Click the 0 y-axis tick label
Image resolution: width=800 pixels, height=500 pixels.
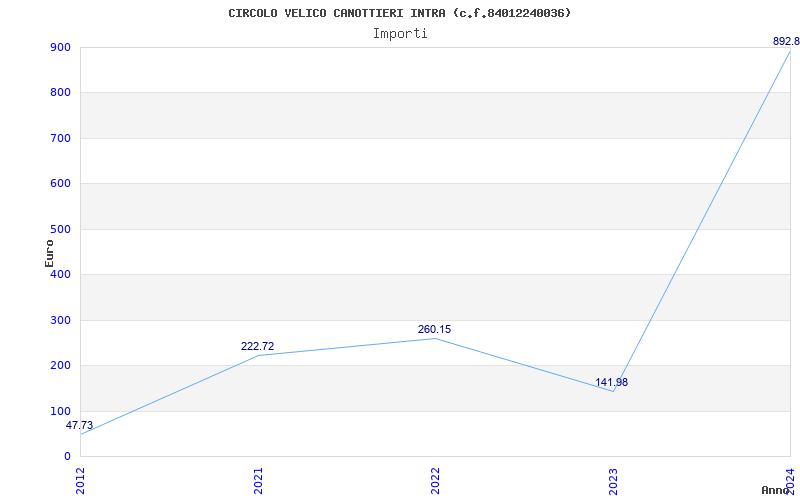click(67, 457)
